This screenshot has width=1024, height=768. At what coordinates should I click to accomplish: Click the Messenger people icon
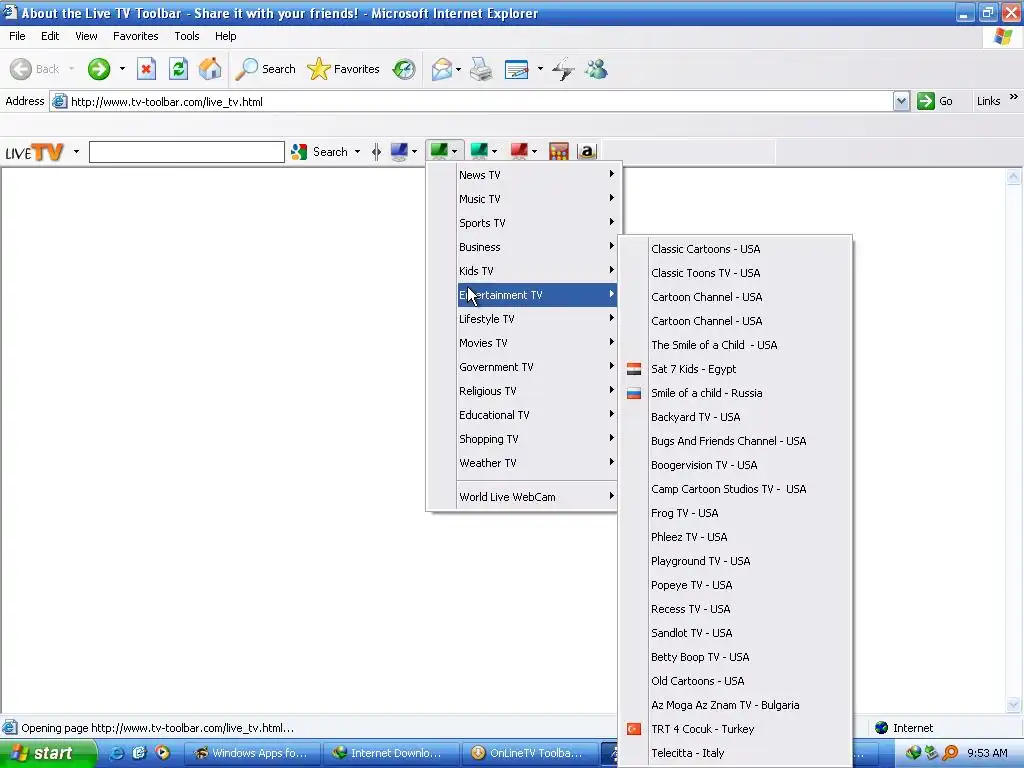click(x=596, y=69)
